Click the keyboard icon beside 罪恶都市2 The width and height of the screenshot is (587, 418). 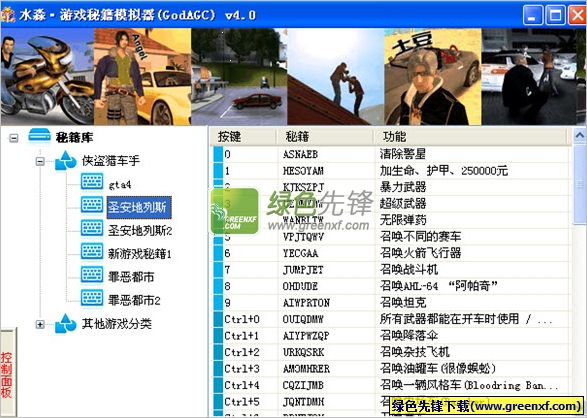[x=92, y=298]
